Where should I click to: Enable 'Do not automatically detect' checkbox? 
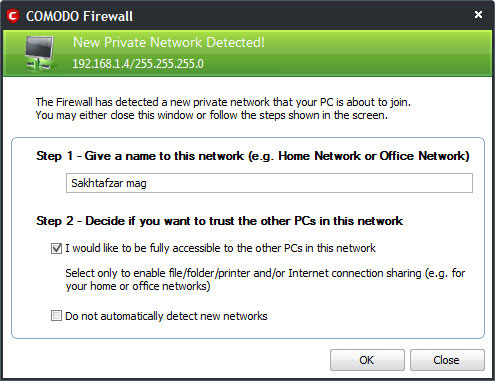coord(56,315)
